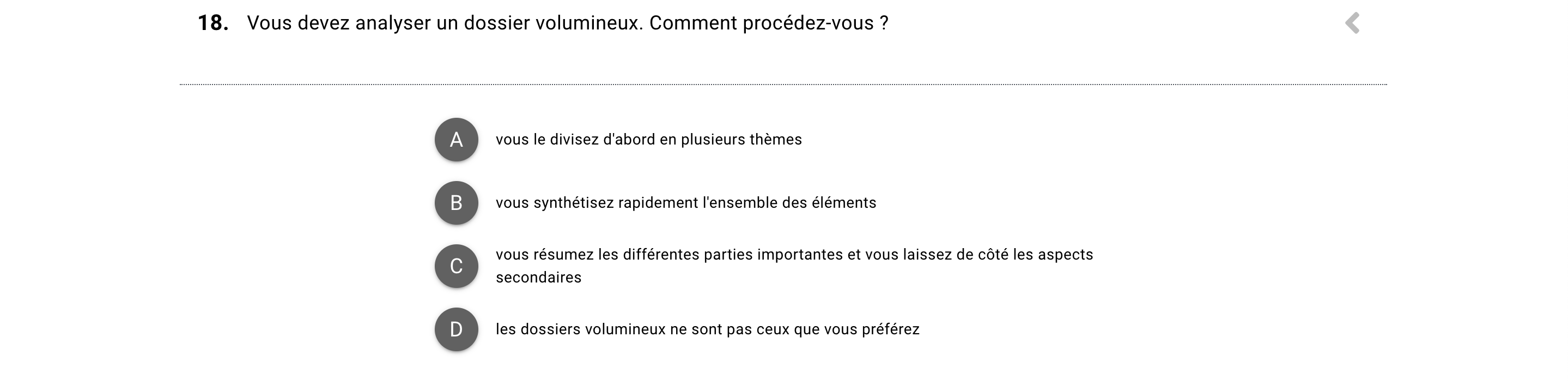This screenshot has height=385, width=1568.
Task: Click the answer text starting "les dossiers volumineux"
Action: (707, 329)
